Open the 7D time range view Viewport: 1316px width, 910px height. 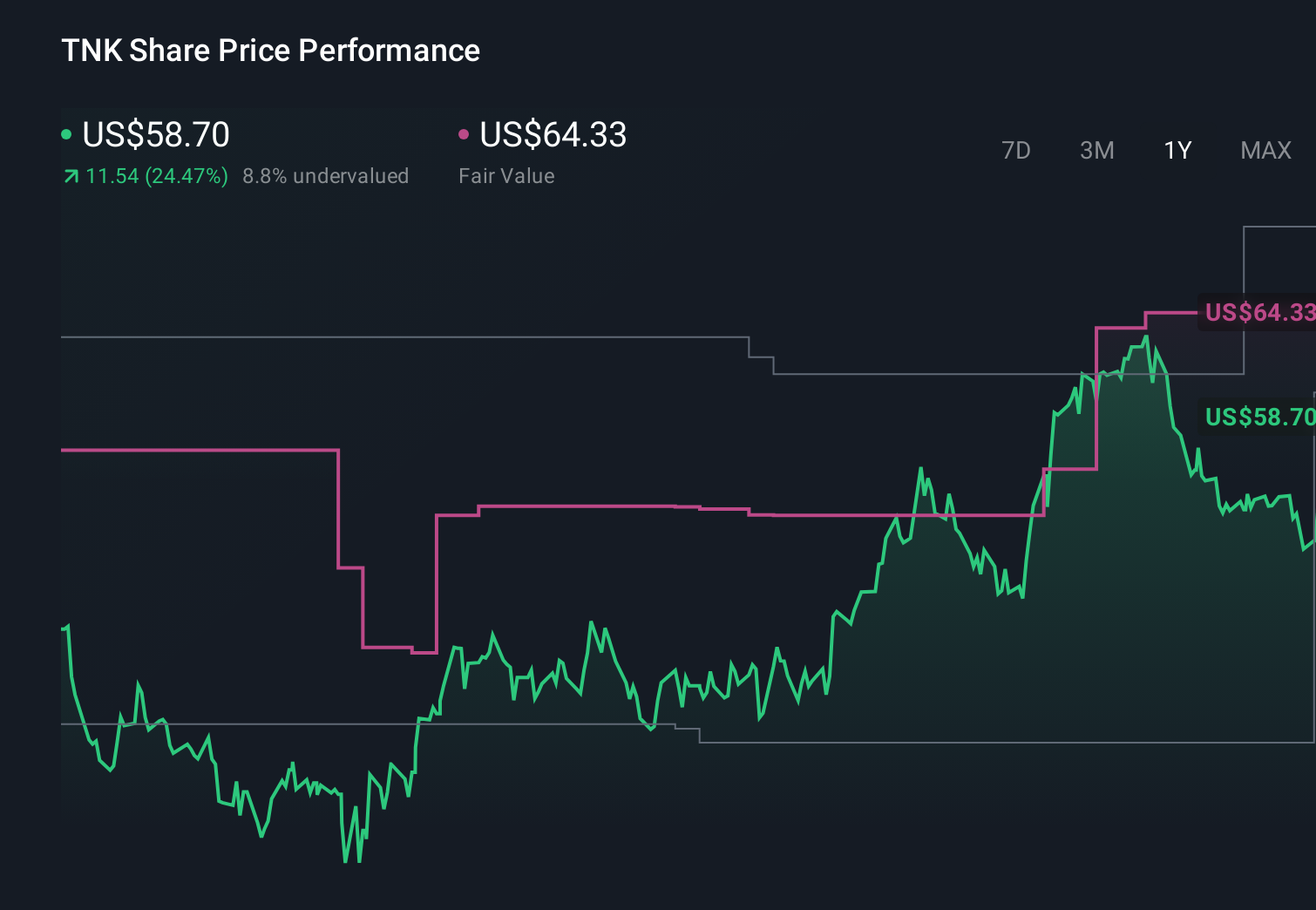click(1016, 150)
